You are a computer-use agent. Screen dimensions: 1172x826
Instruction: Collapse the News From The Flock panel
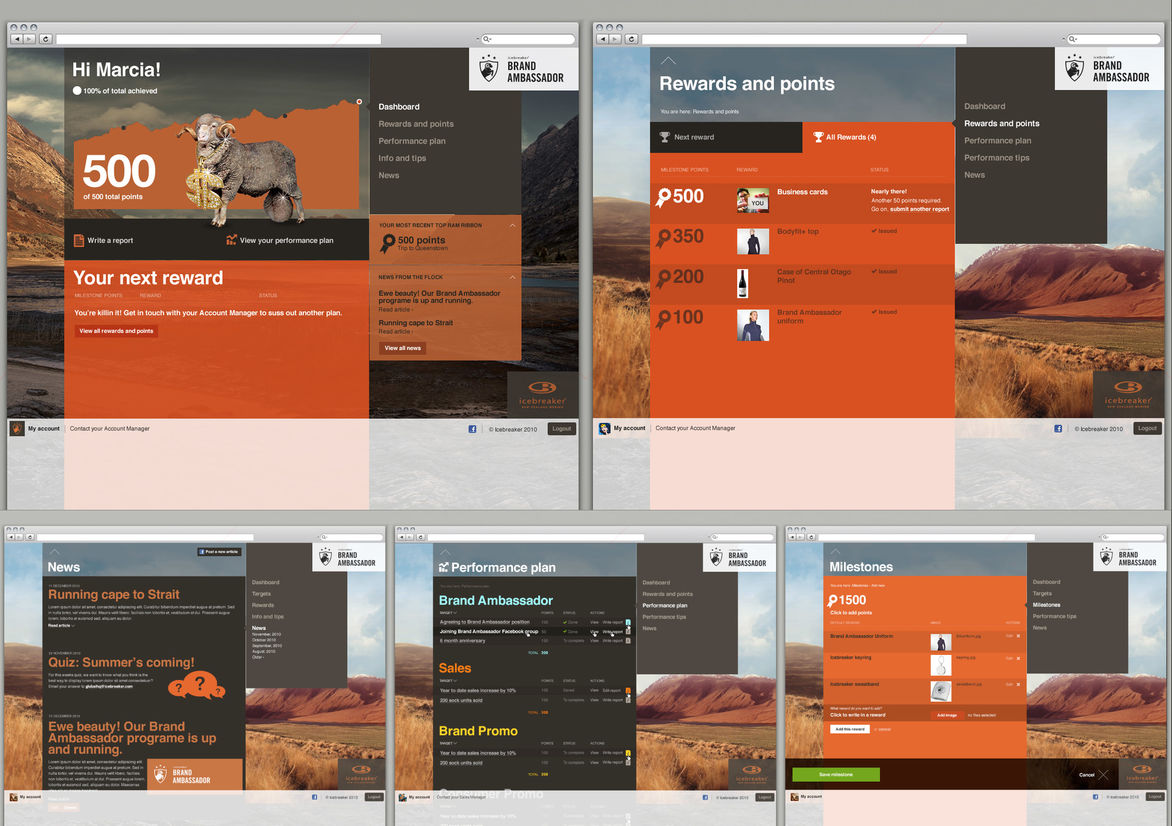(x=513, y=277)
